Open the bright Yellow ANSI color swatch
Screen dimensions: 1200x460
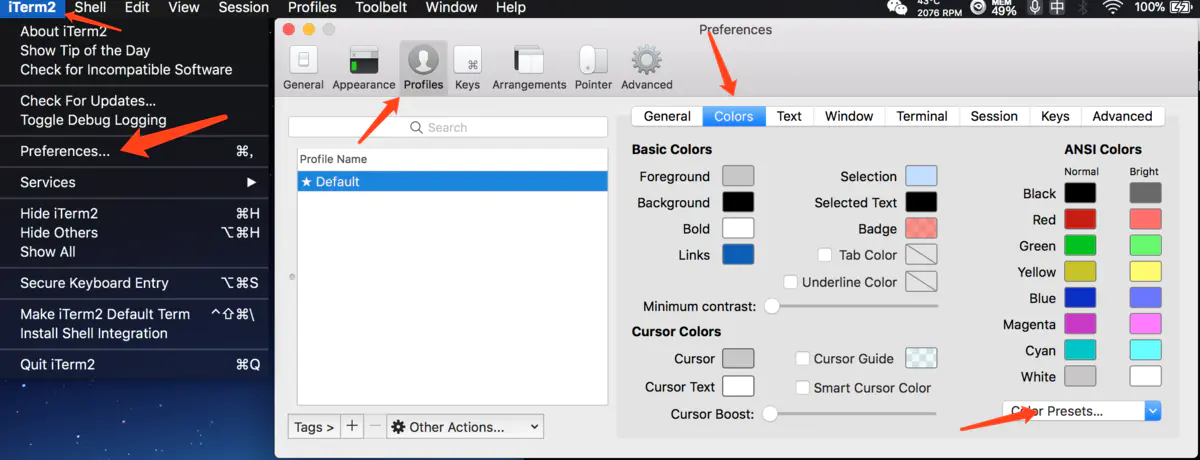[x=1145, y=271]
